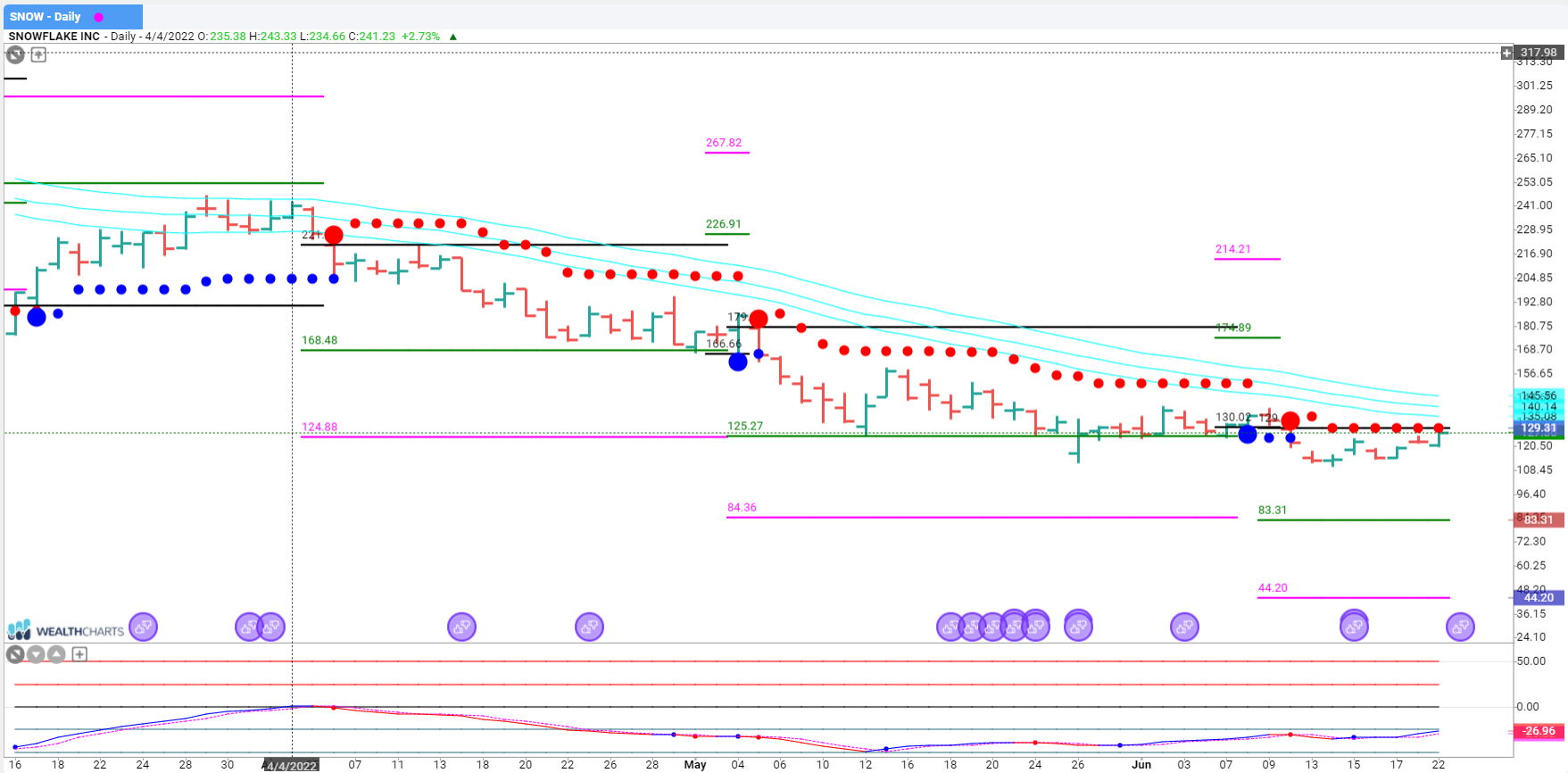Viewport: 1568px width, 773px height.
Task: Click the large blue signal dot near 130.02
Action: 1248,434
